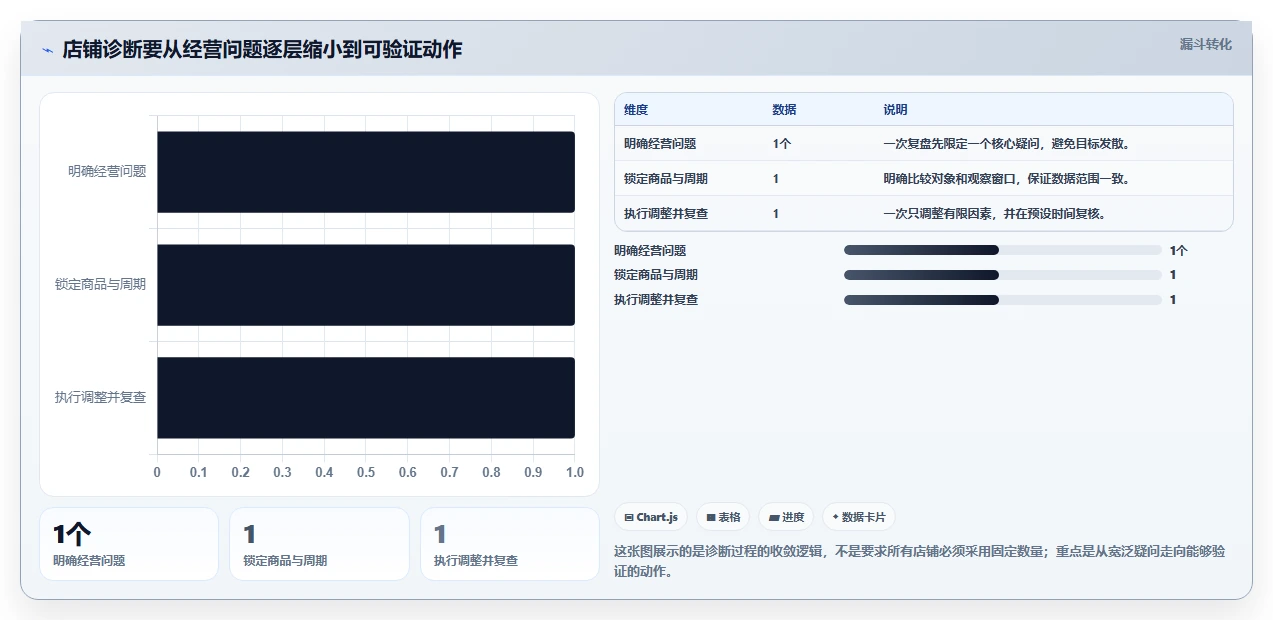This screenshot has width=1273, height=620.
Task: Click the title 店铺诊断要从经营问题逐层缩小到可验证动作
Action: point(262,49)
